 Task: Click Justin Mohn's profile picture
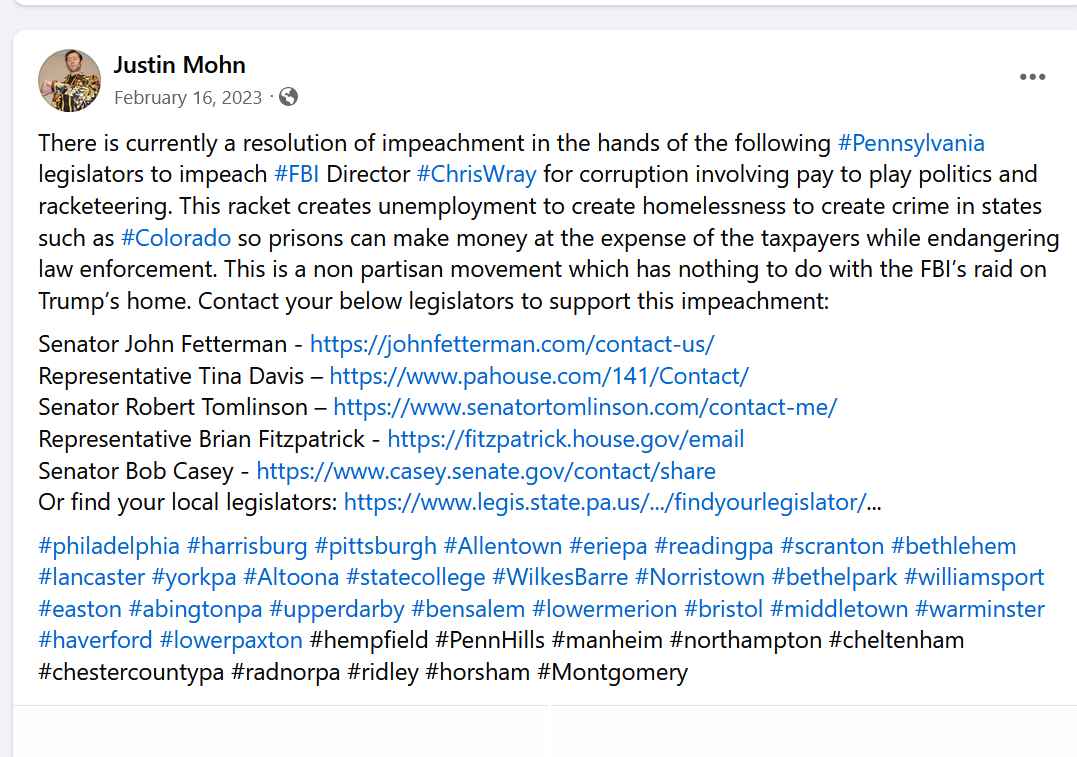69,80
